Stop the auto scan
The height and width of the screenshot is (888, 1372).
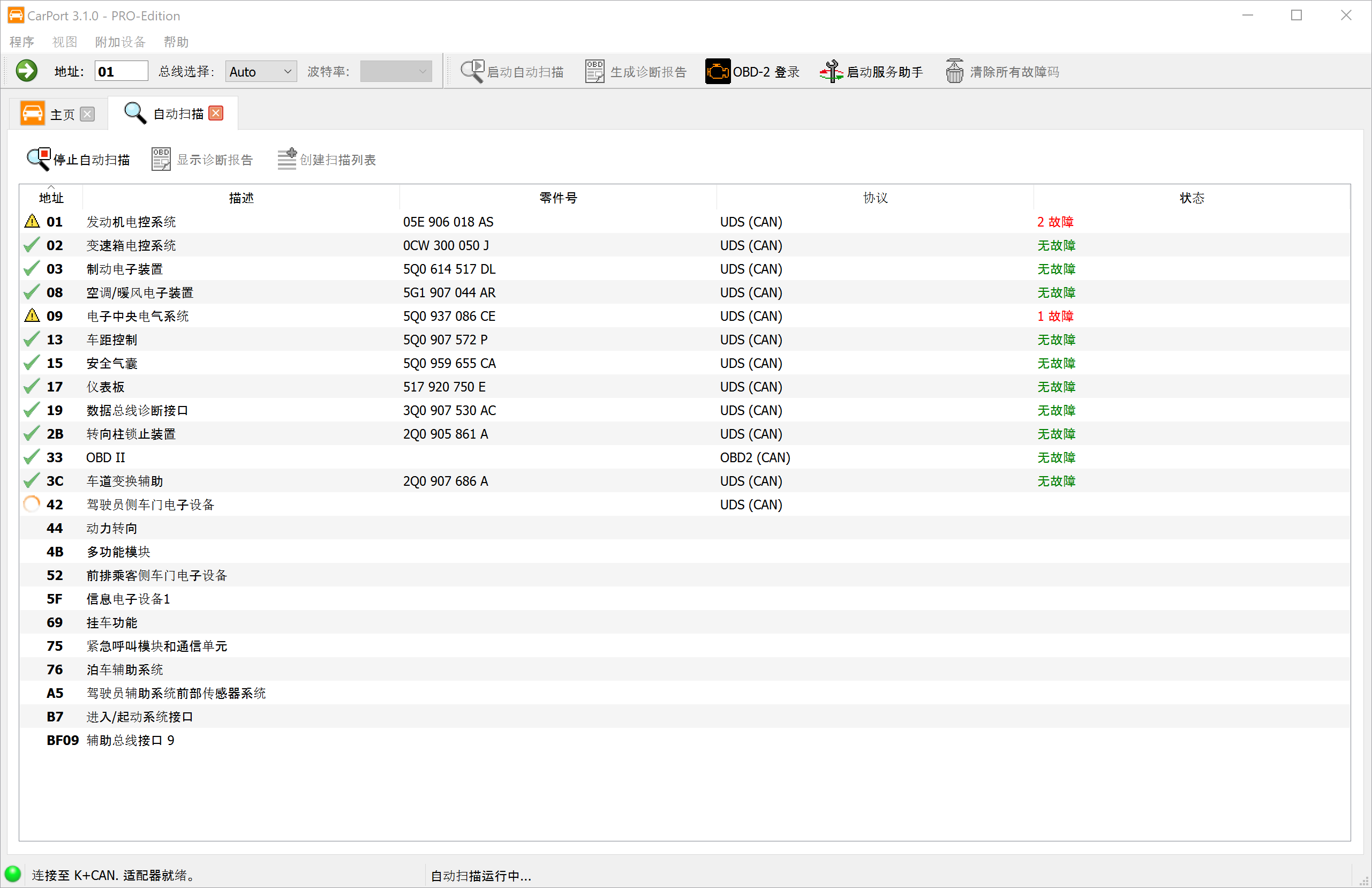tap(78, 160)
